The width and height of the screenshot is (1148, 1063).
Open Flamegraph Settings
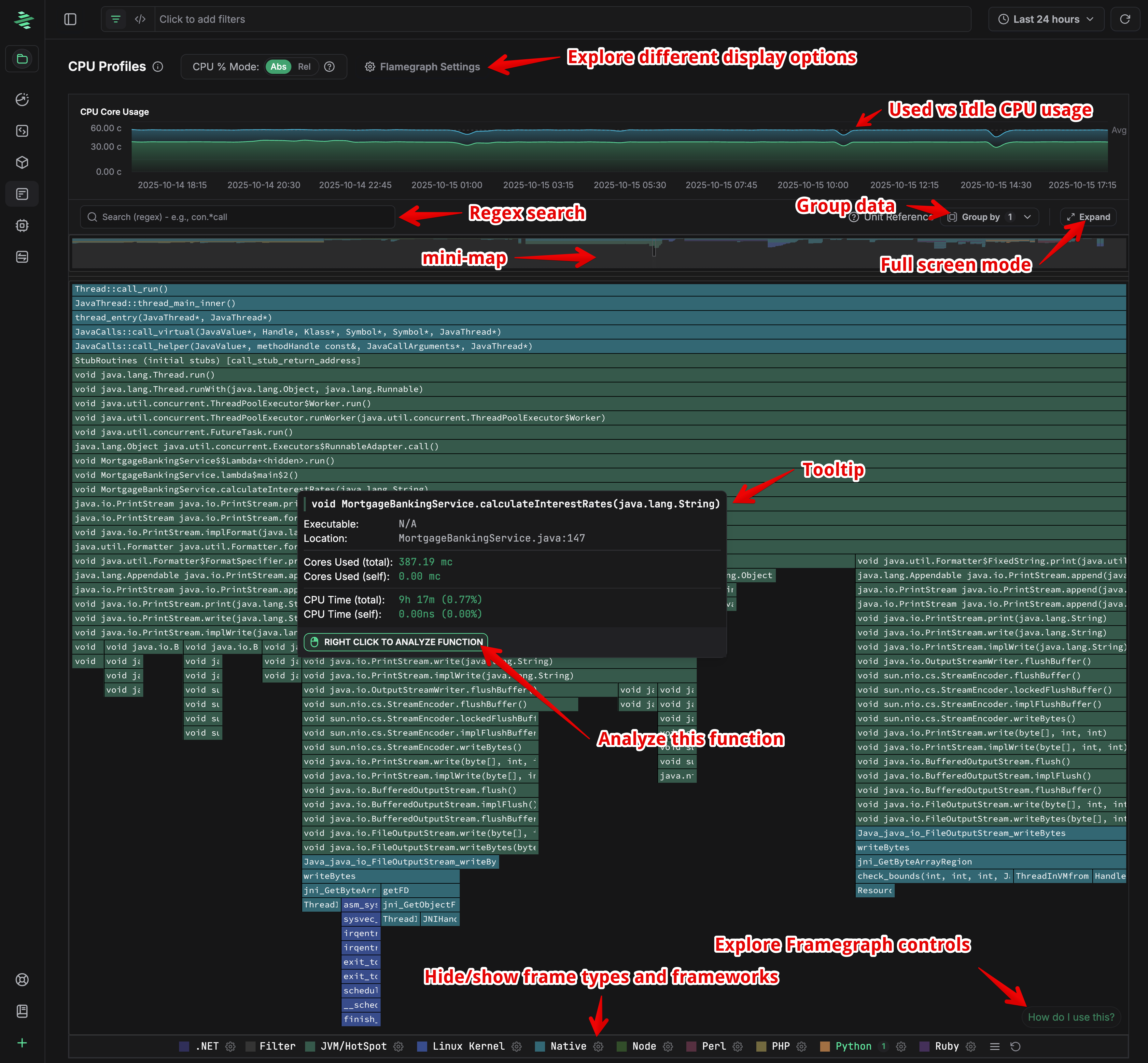point(423,67)
